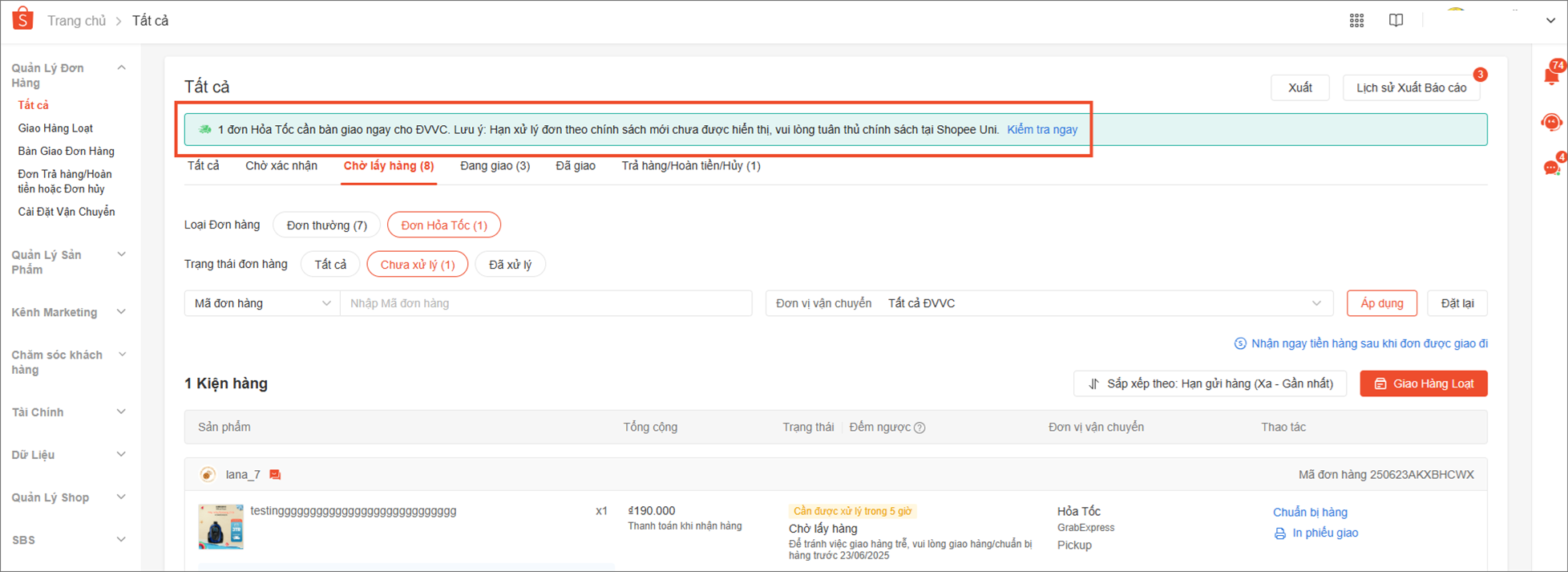Open the customer support headset icon

(1551, 122)
